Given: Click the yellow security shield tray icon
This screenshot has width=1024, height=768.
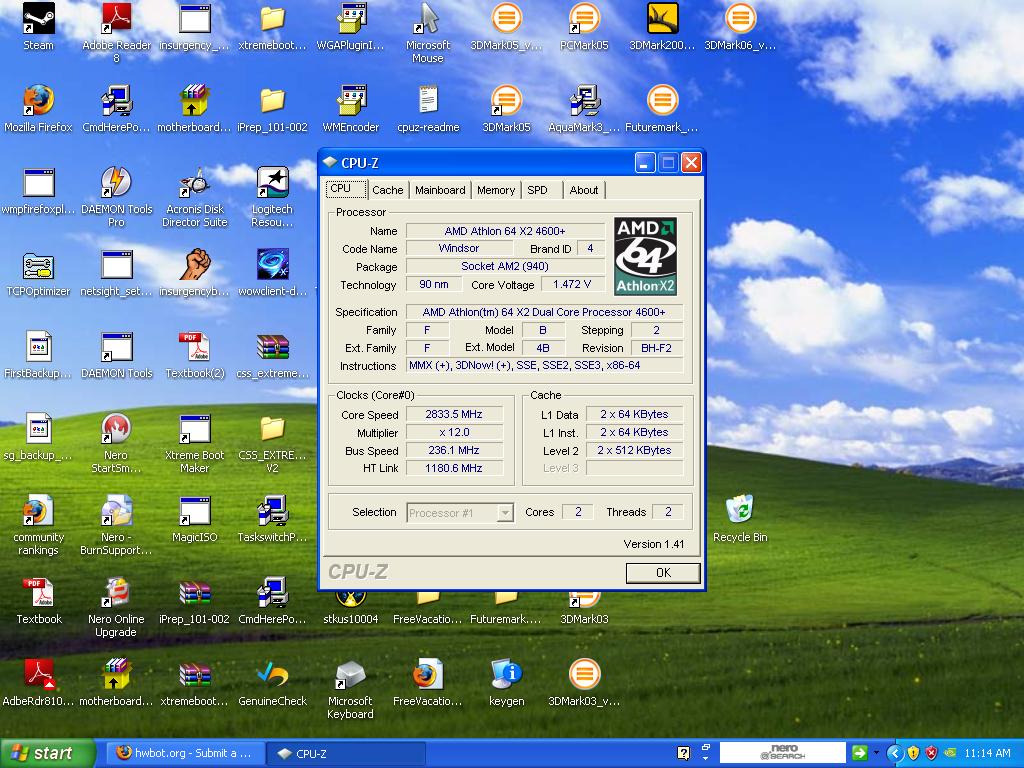Looking at the screenshot, I should pos(913,753).
